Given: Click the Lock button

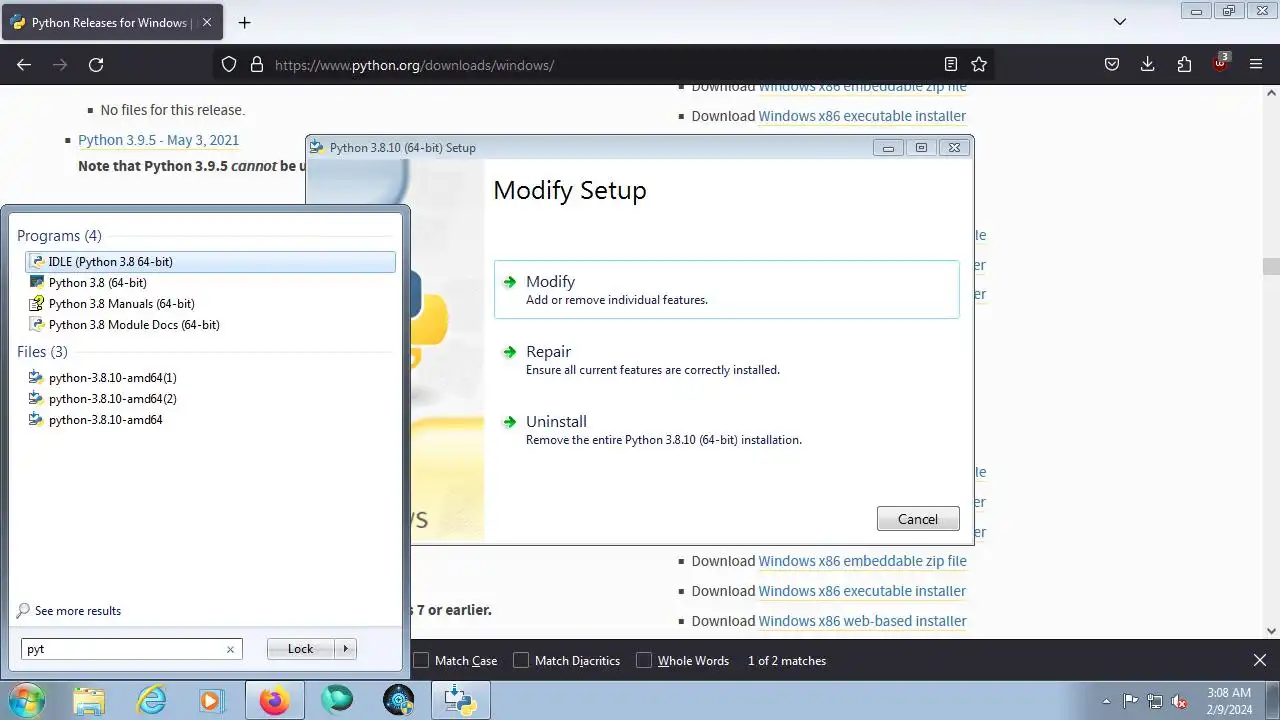Looking at the screenshot, I should coord(300,649).
